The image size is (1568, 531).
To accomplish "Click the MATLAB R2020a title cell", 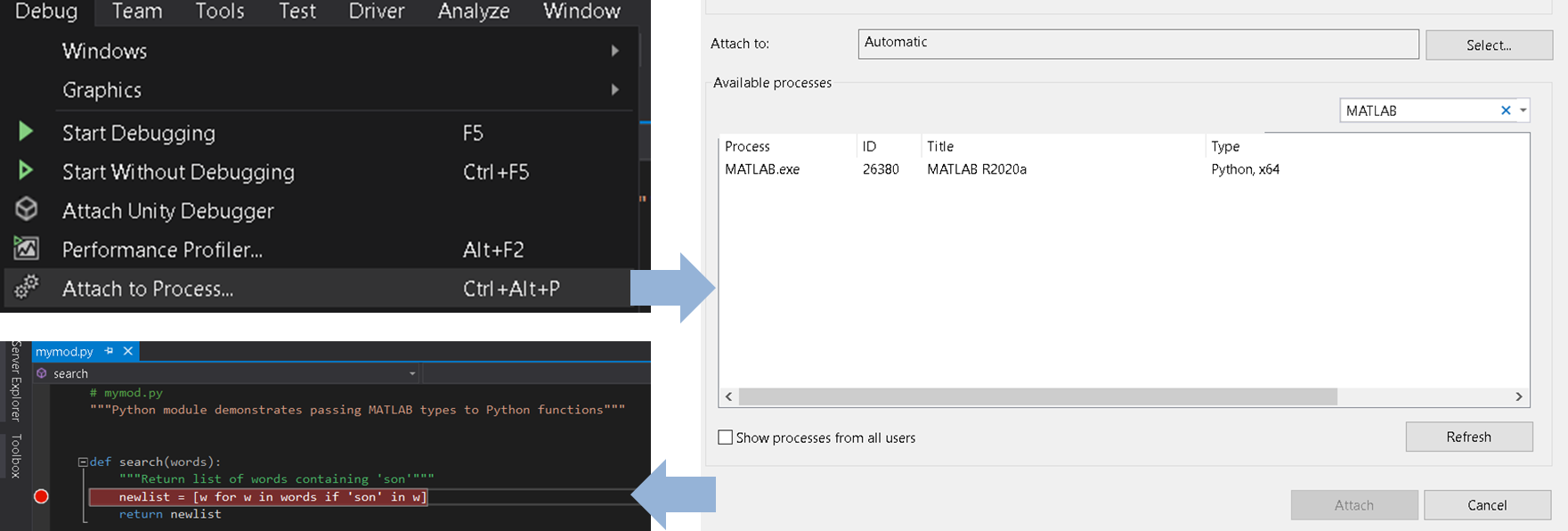I will click(977, 169).
